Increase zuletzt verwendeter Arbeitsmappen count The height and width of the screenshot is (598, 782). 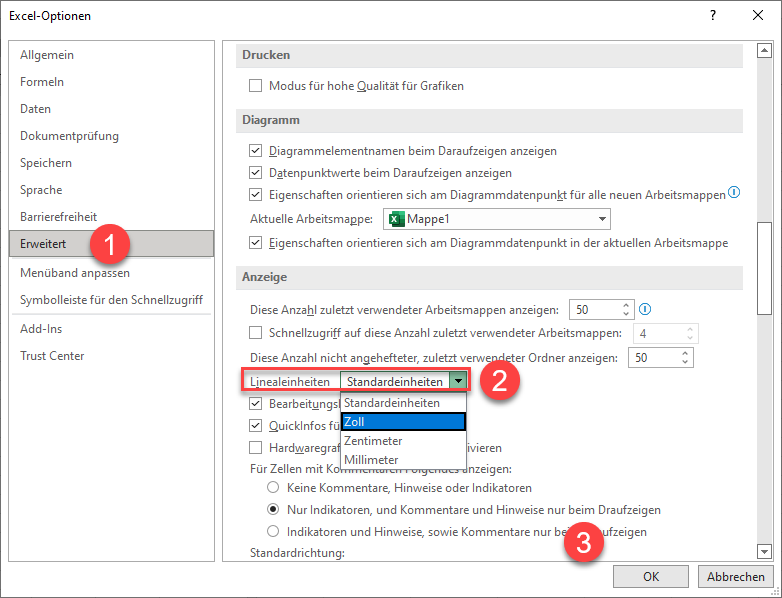pyautogui.click(x=626, y=305)
